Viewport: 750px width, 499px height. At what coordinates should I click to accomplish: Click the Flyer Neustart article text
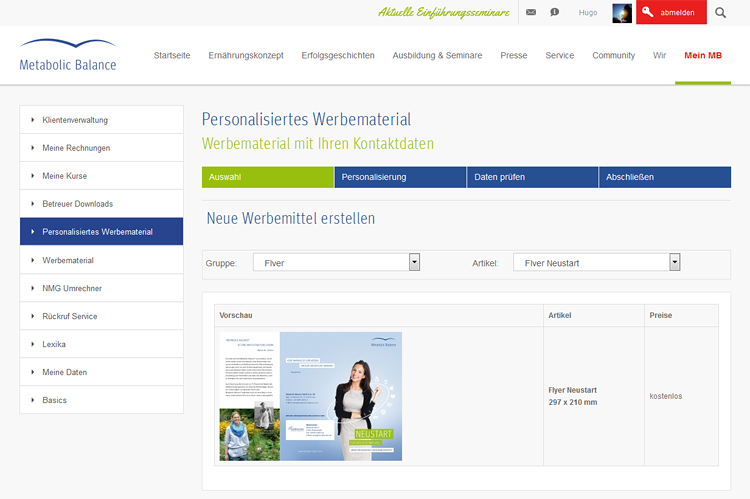(x=573, y=396)
